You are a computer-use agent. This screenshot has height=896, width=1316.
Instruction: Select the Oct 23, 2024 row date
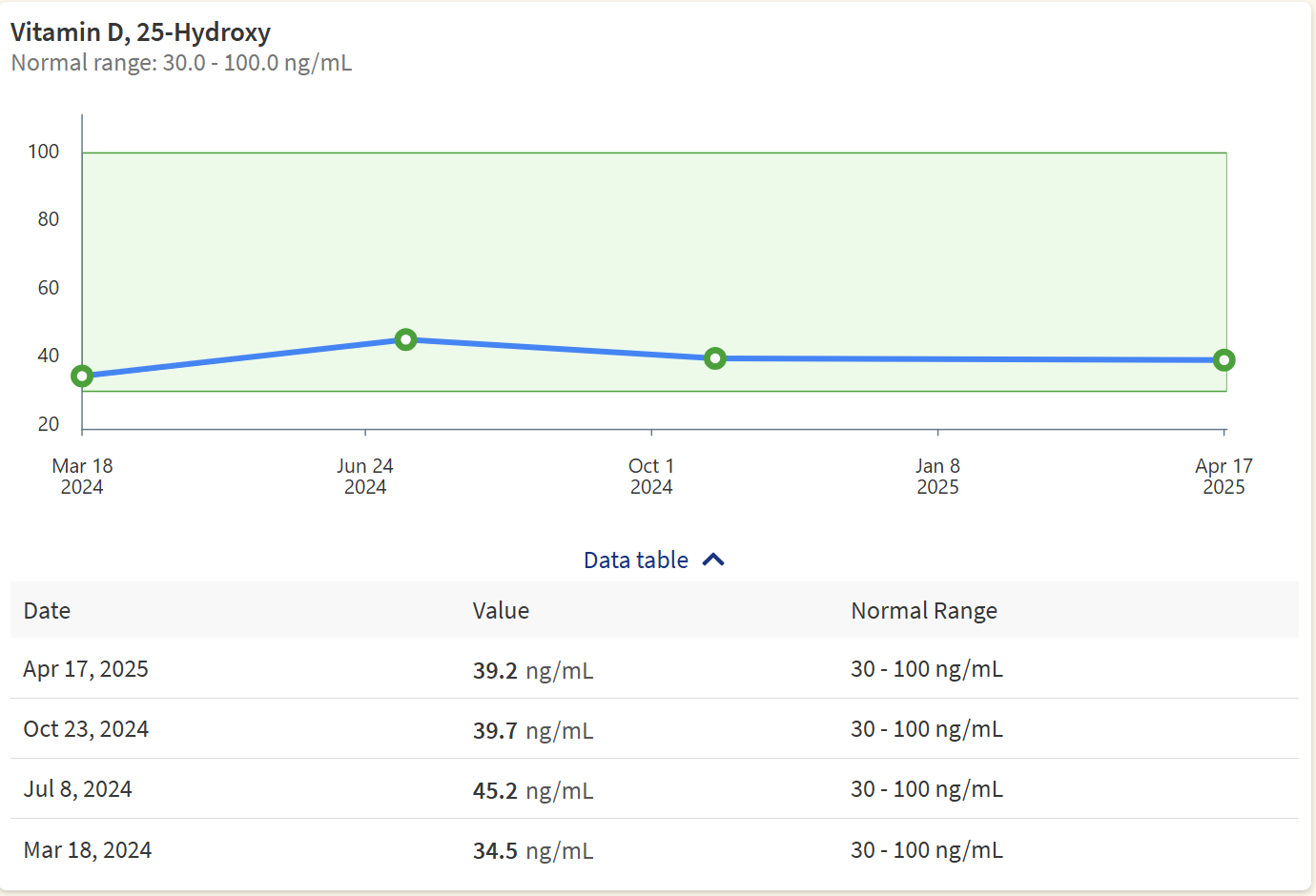(x=86, y=729)
